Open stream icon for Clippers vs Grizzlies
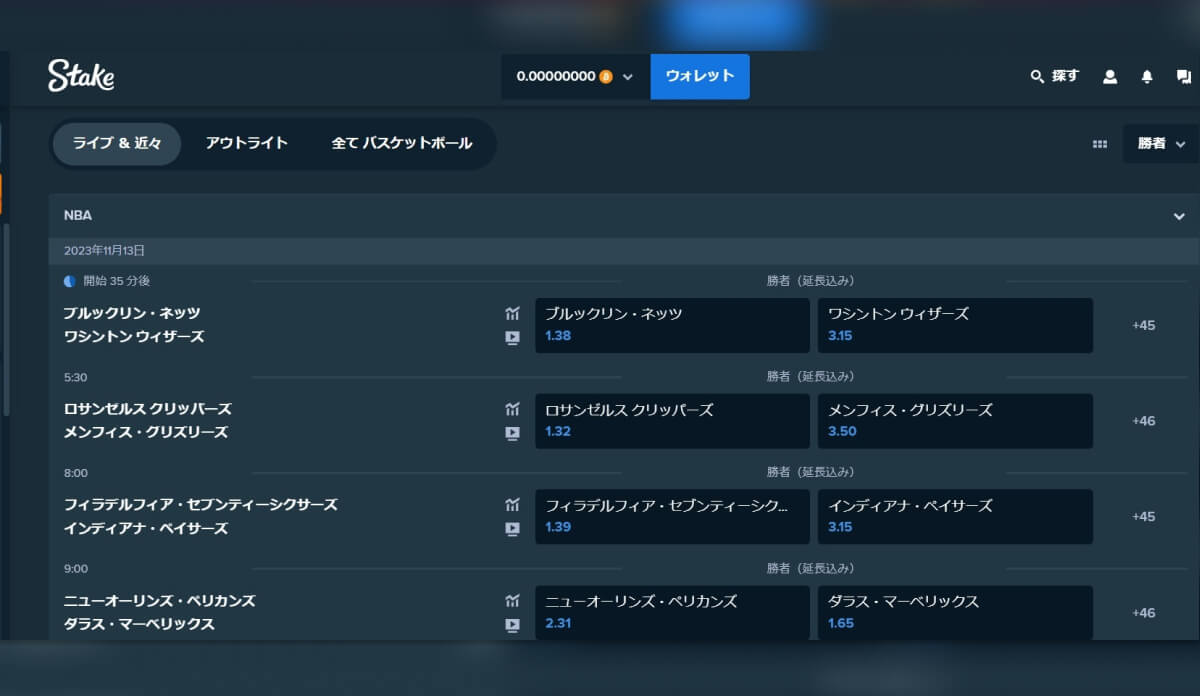This screenshot has height=696, width=1200. (x=513, y=434)
